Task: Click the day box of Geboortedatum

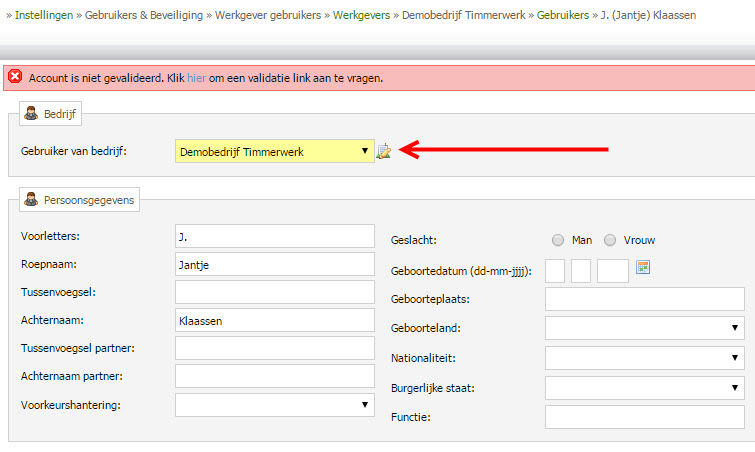Action: (555, 271)
